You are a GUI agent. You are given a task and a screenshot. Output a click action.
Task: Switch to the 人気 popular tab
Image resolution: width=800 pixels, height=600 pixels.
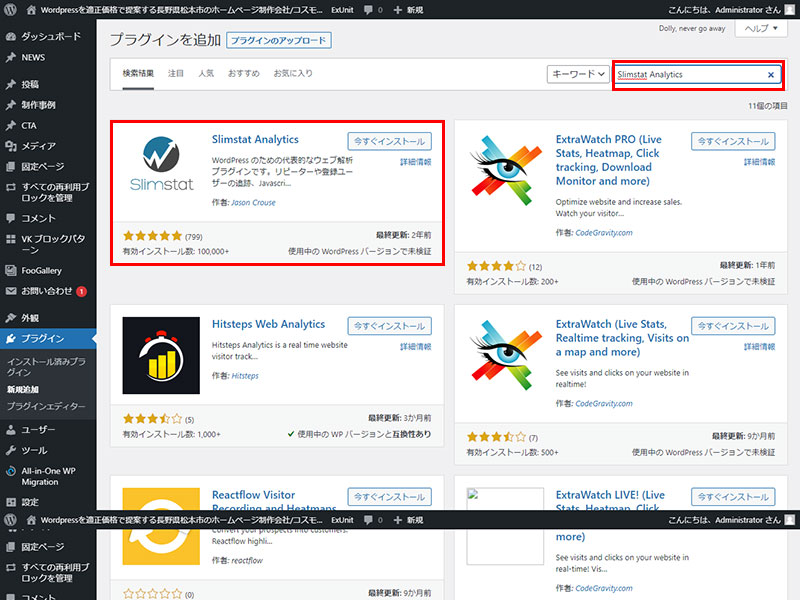coord(206,74)
